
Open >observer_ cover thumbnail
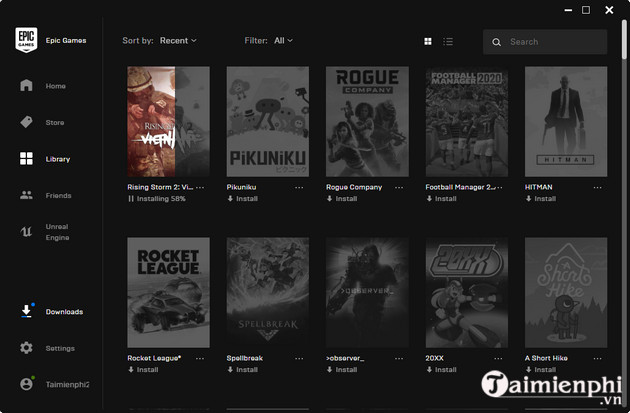[367, 292]
